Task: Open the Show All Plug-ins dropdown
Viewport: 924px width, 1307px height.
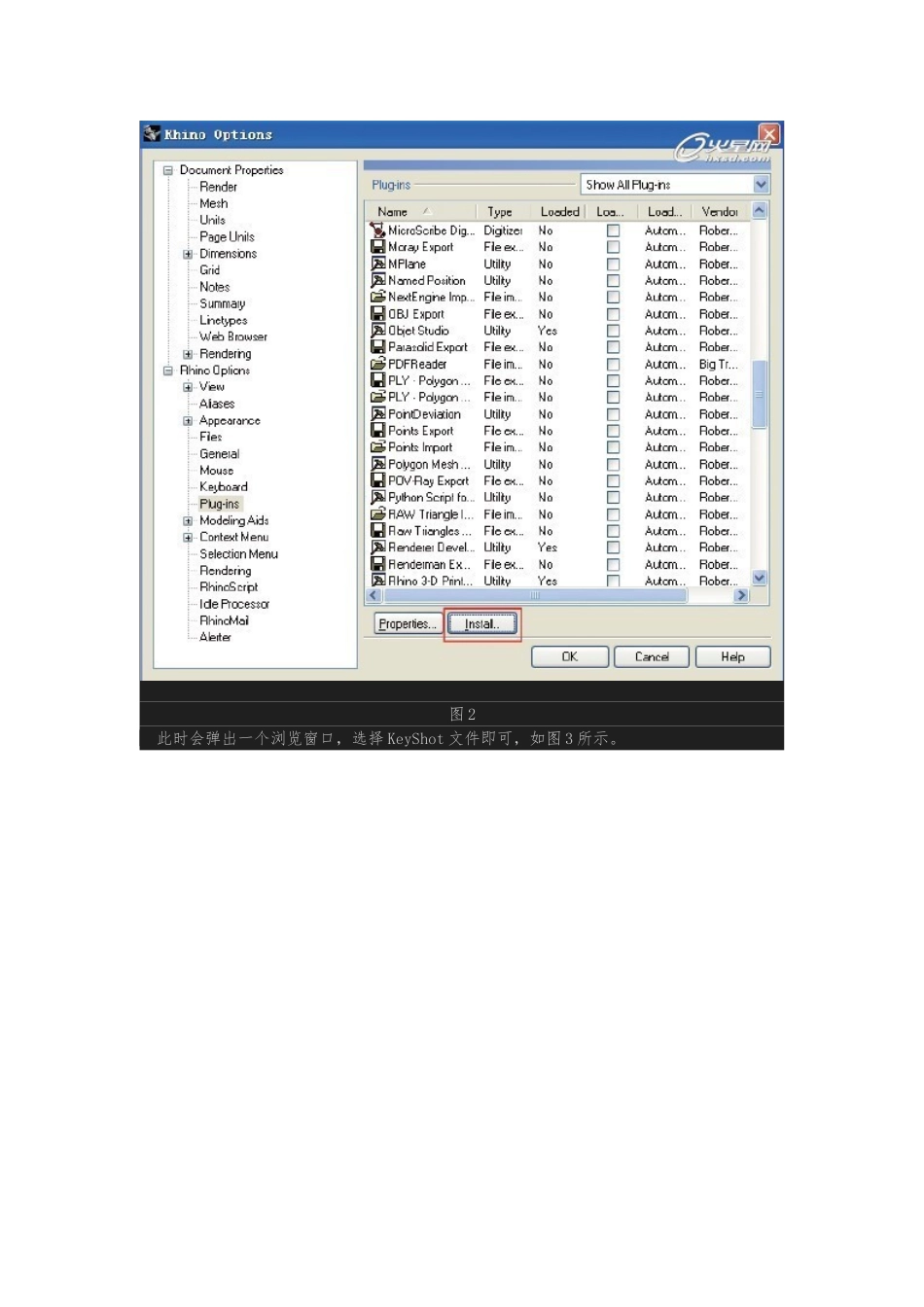Action: click(761, 185)
